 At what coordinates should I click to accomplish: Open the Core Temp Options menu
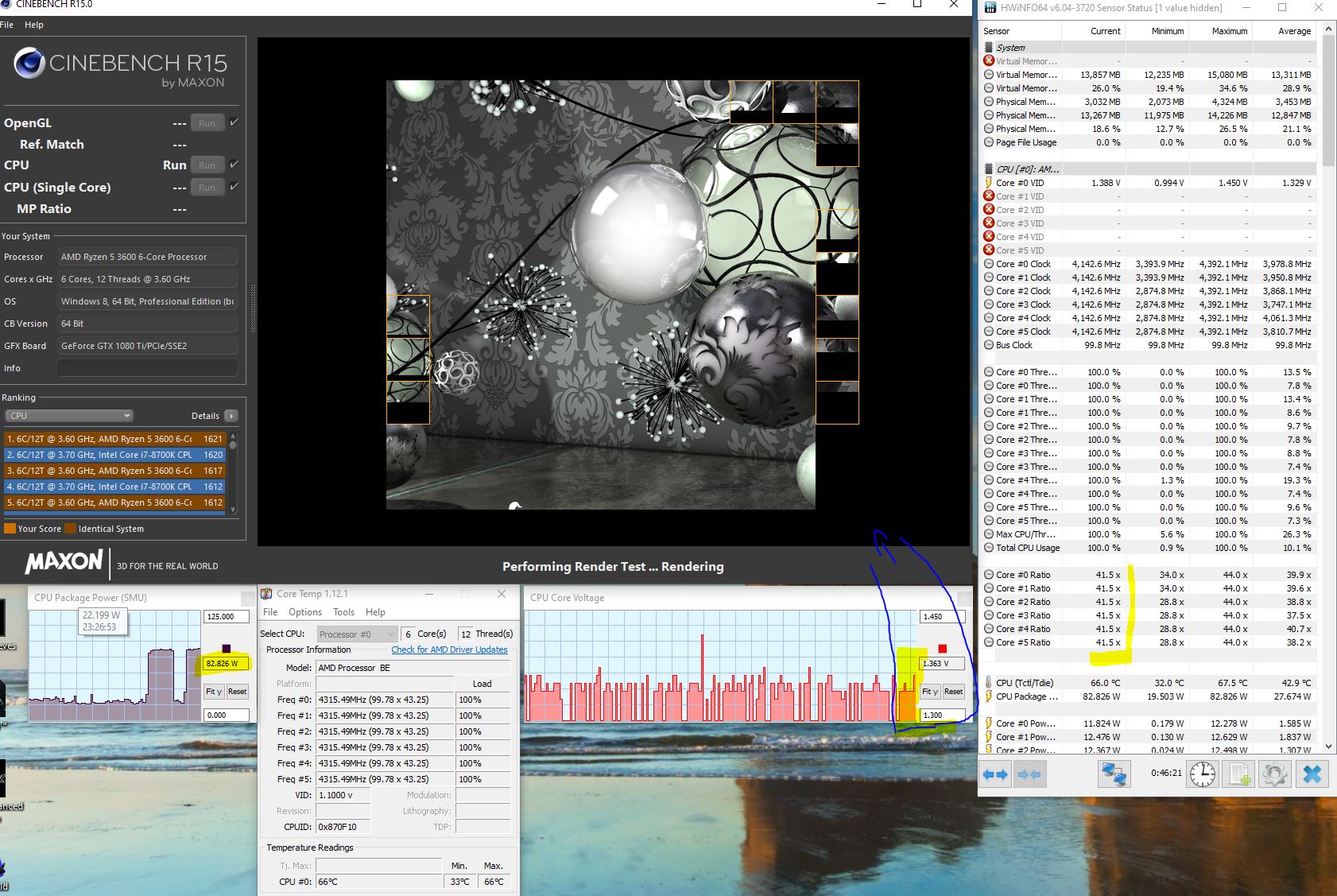tap(305, 612)
